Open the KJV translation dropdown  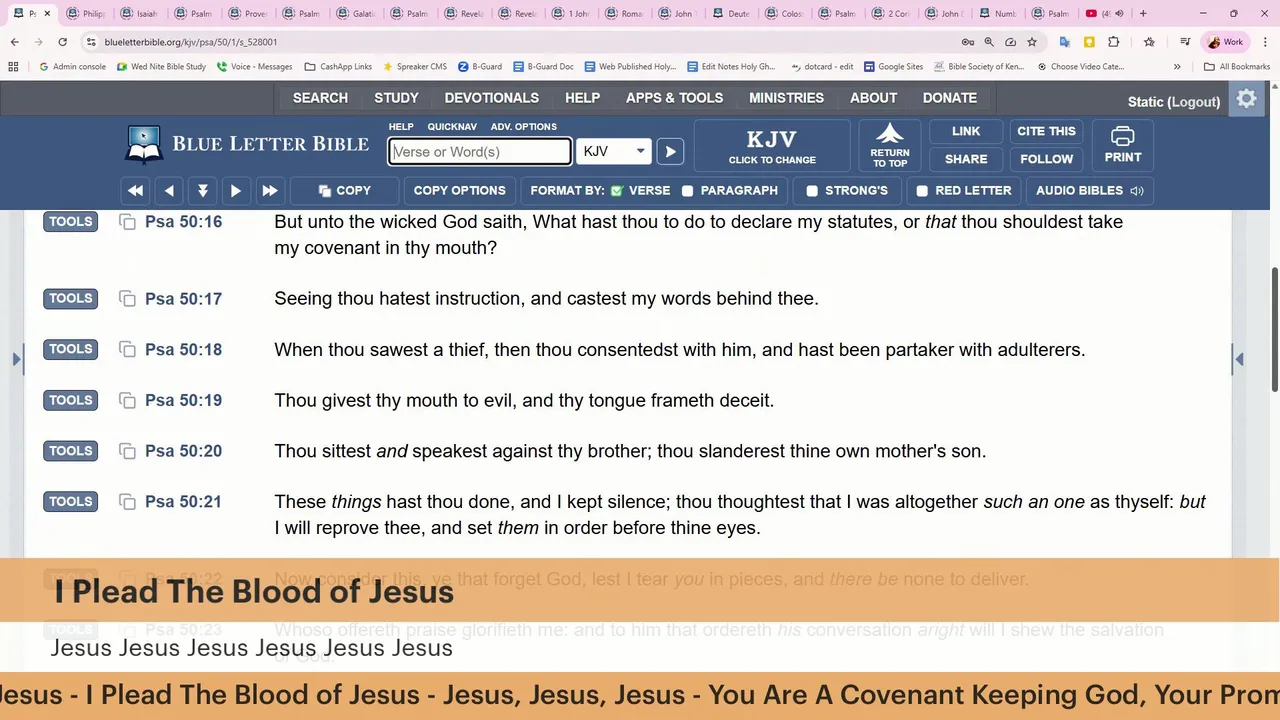(x=614, y=152)
